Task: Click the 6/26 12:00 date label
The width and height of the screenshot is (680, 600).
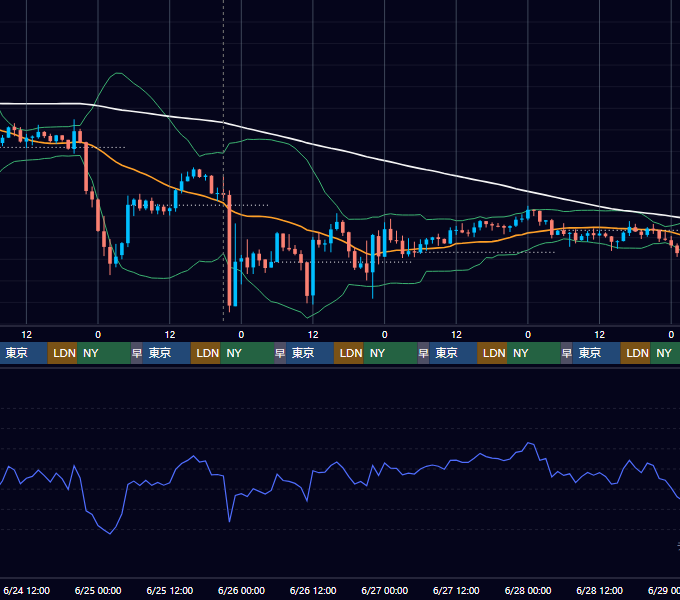Action: pos(313,590)
